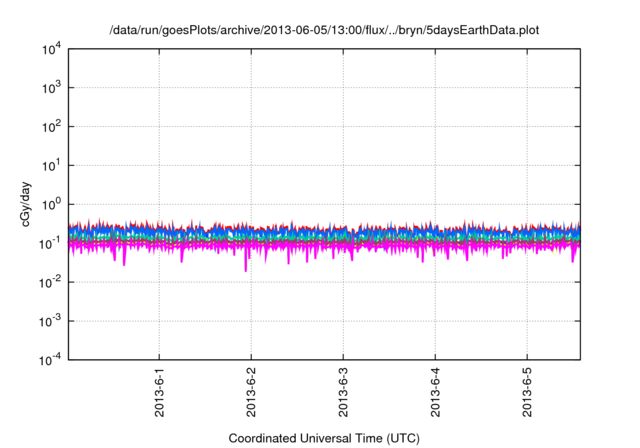
Task: Click the 2013-6-1 date tick label
Action: click(x=159, y=392)
